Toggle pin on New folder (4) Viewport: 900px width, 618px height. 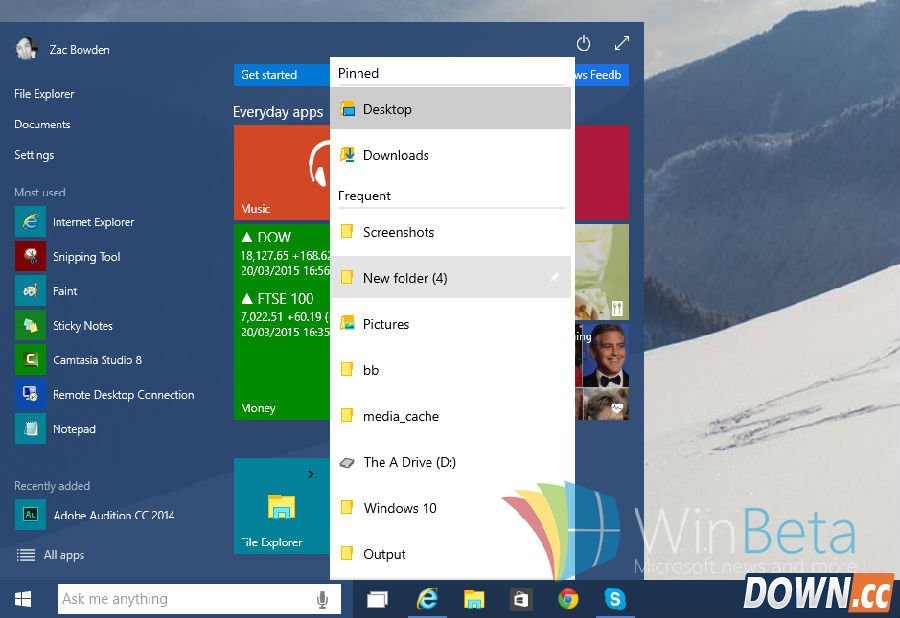tap(555, 278)
